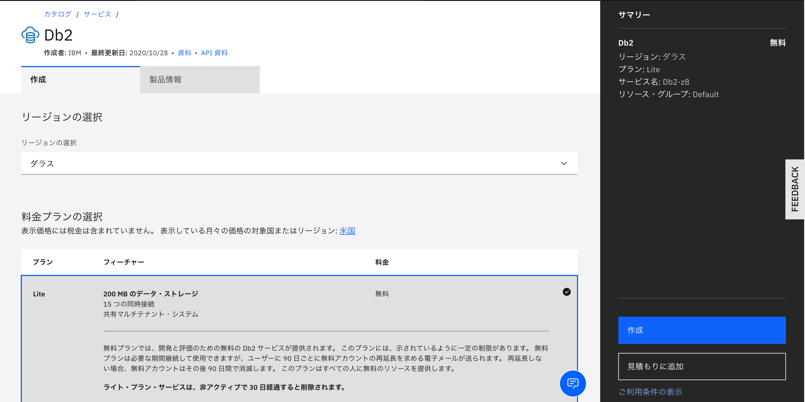Click the 料金プランの選択 heading
Screen dimensions: 805x402
tap(62, 216)
